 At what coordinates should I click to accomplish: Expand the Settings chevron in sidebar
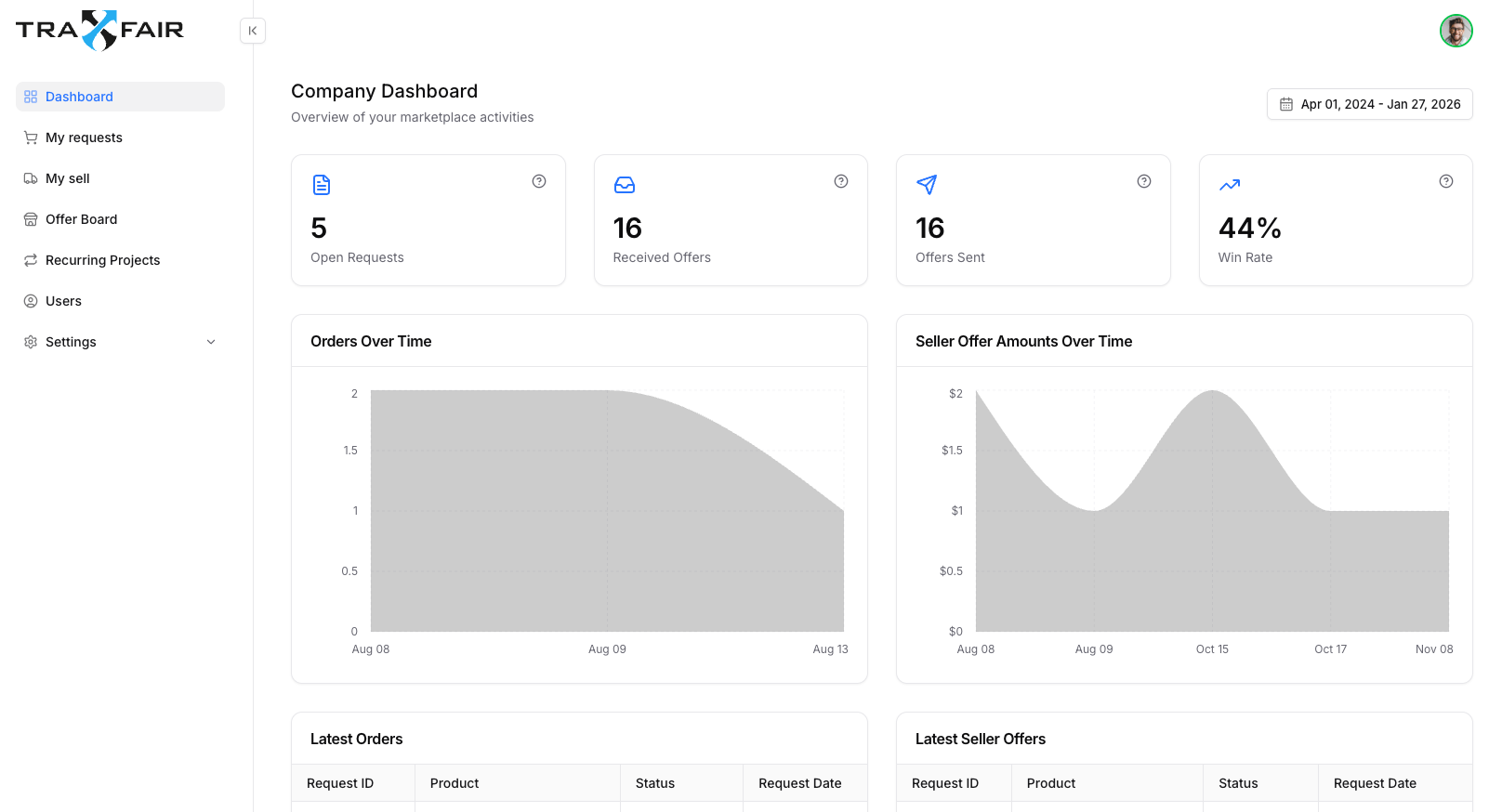coord(211,342)
